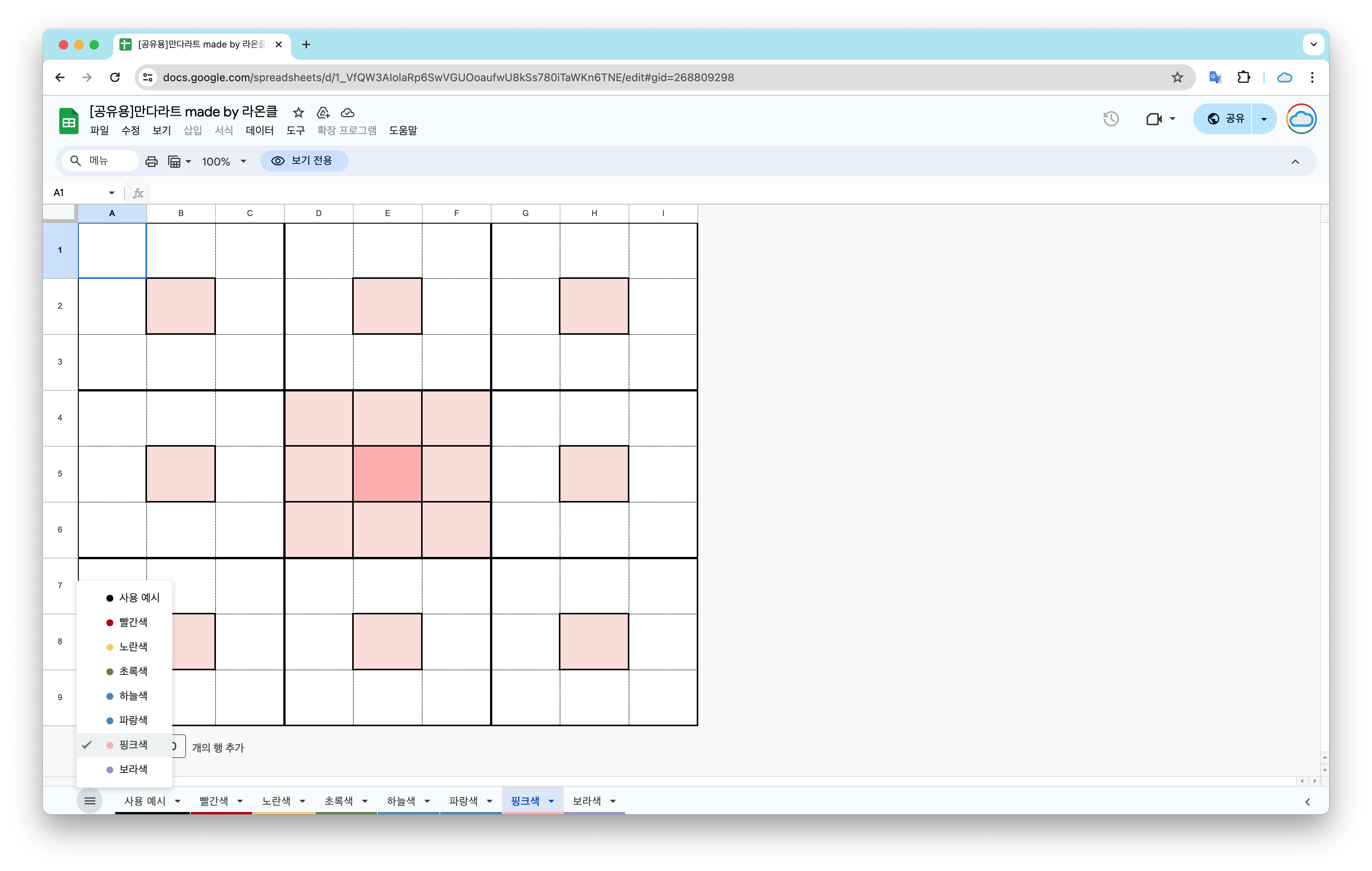Click the cloud document status icon

pos(348,112)
